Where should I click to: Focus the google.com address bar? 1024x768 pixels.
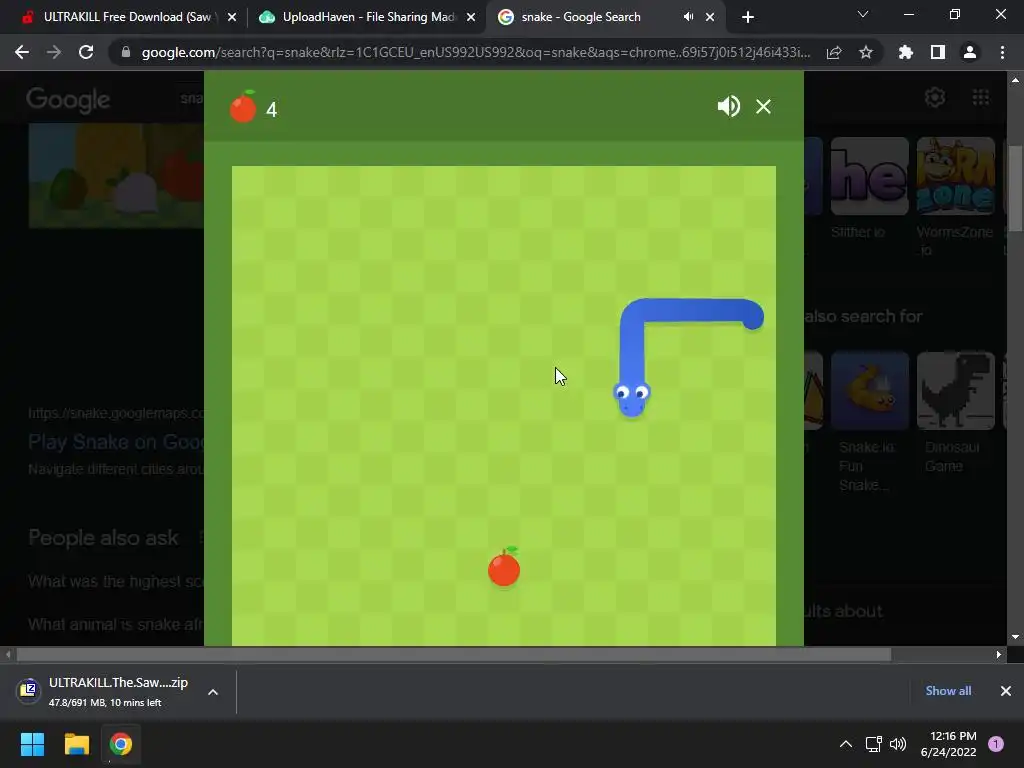(x=475, y=52)
